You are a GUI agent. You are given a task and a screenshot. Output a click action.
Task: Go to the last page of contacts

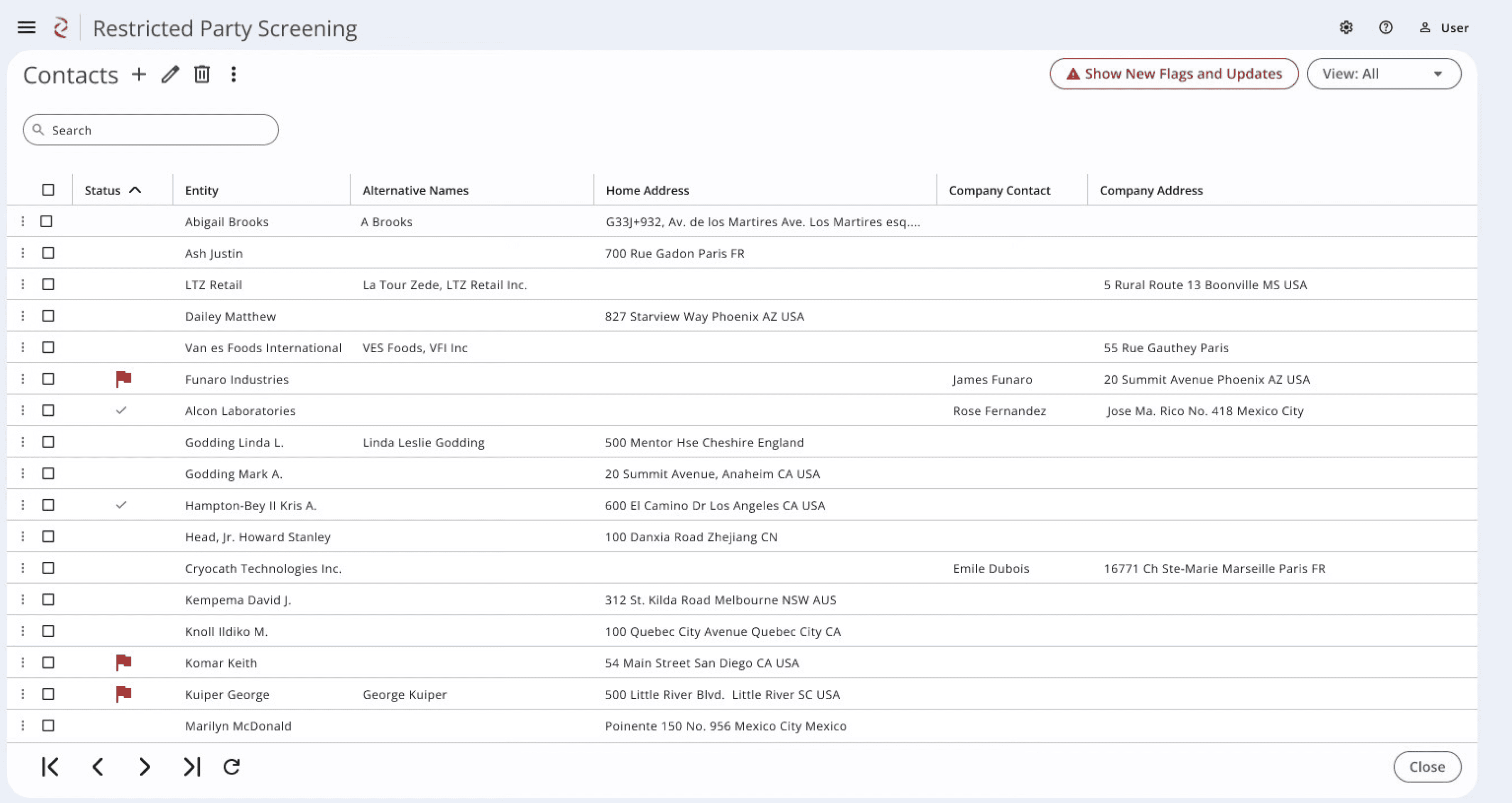pyautogui.click(x=192, y=767)
